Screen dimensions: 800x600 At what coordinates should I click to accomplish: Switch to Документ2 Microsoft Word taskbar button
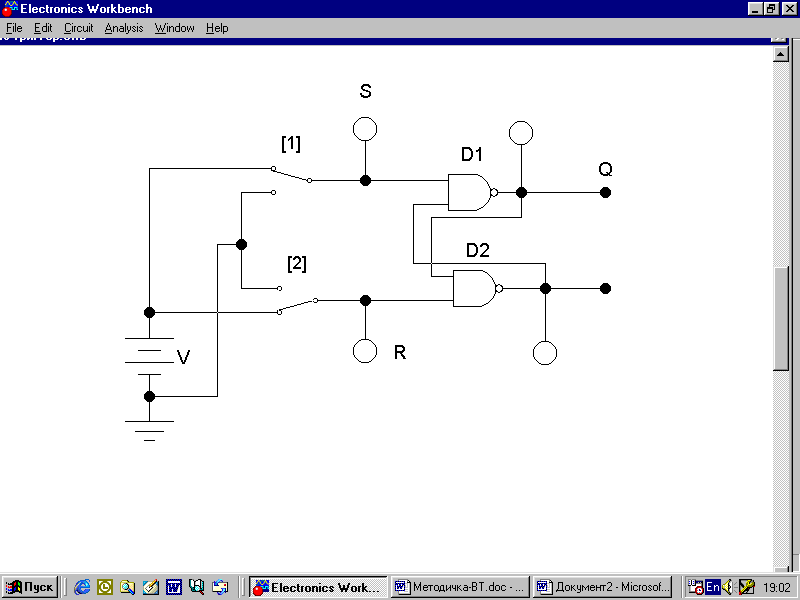pyautogui.click(x=603, y=587)
